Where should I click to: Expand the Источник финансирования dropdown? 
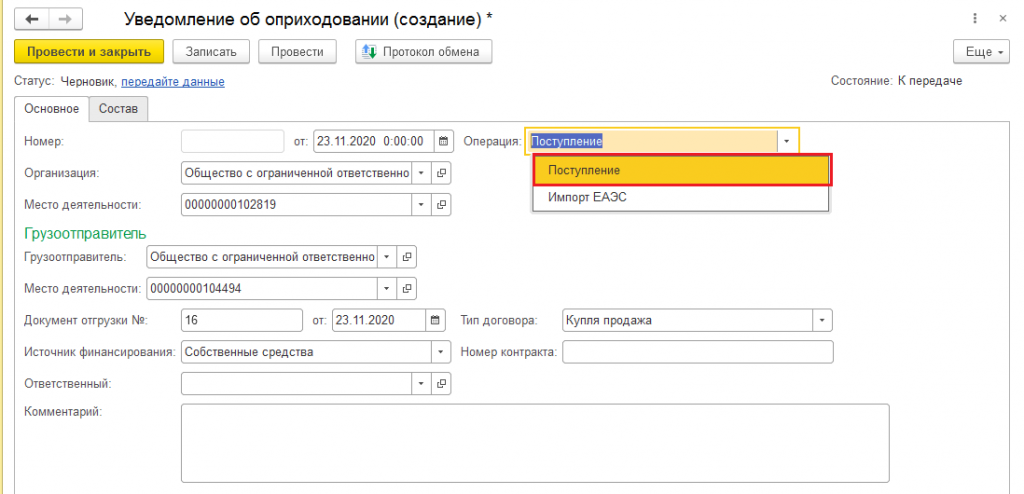pyautogui.click(x=441, y=352)
